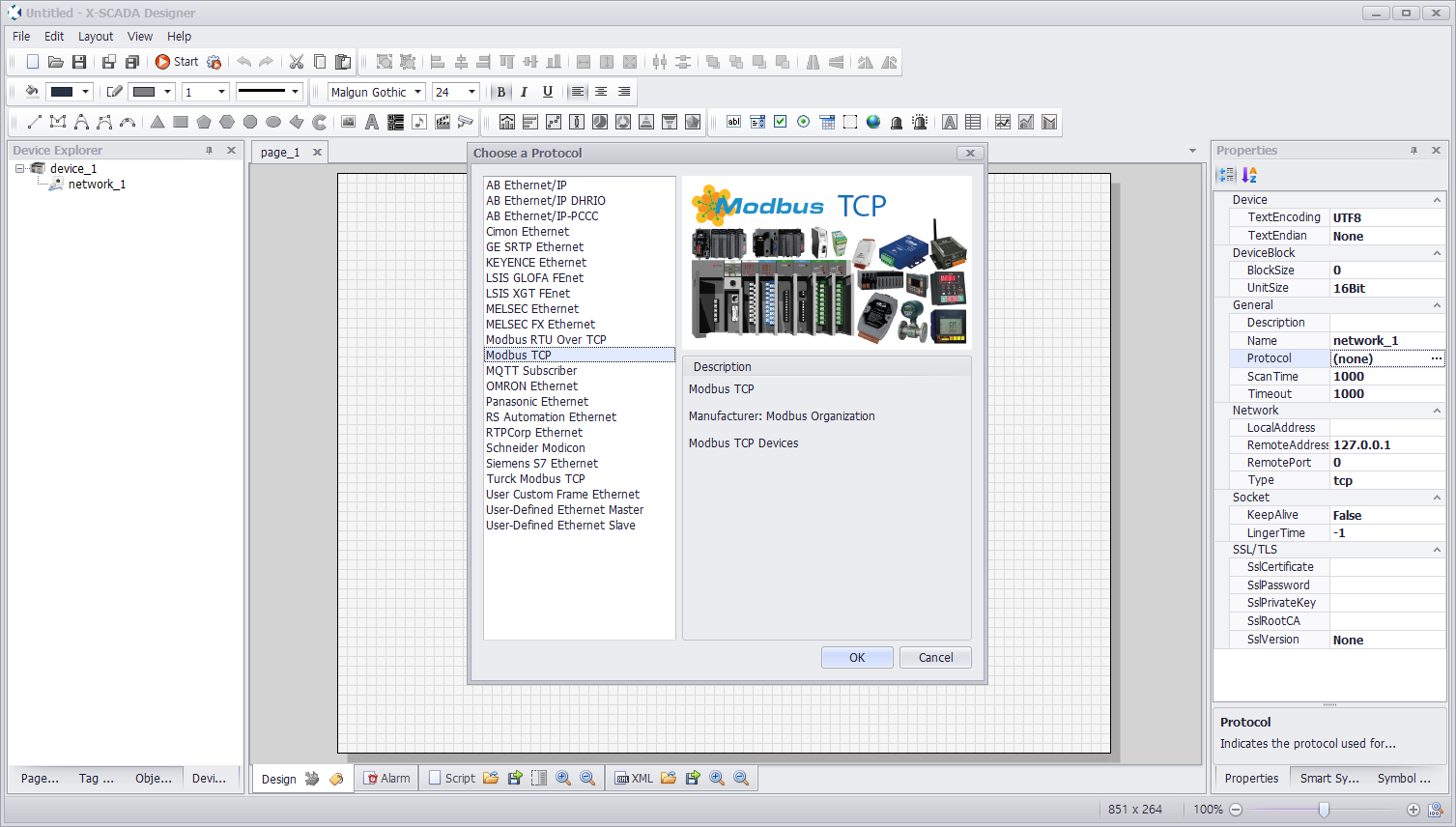Show properties categorized icon
The width and height of the screenshot is (1456, 827).
pos(1226,175)
